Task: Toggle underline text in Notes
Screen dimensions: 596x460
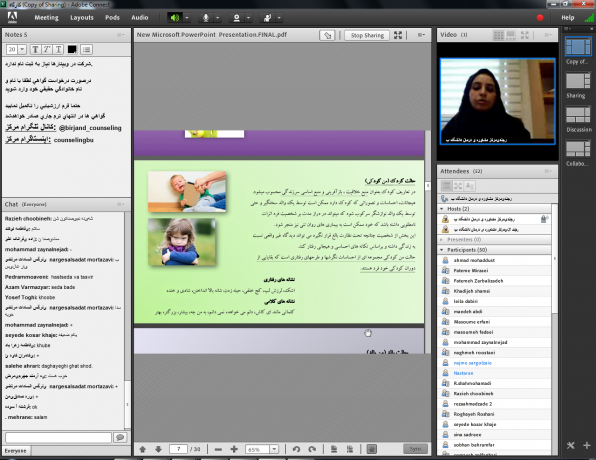Action: (59, 49)
